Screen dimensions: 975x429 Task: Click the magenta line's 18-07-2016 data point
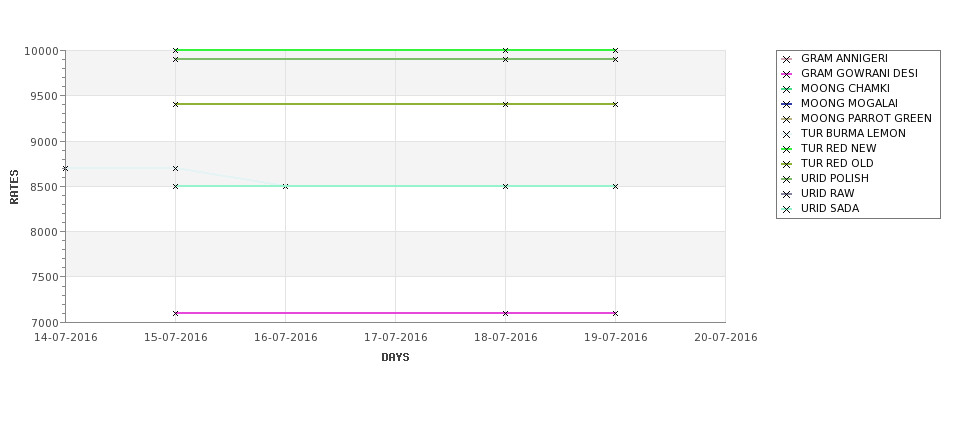506,313
